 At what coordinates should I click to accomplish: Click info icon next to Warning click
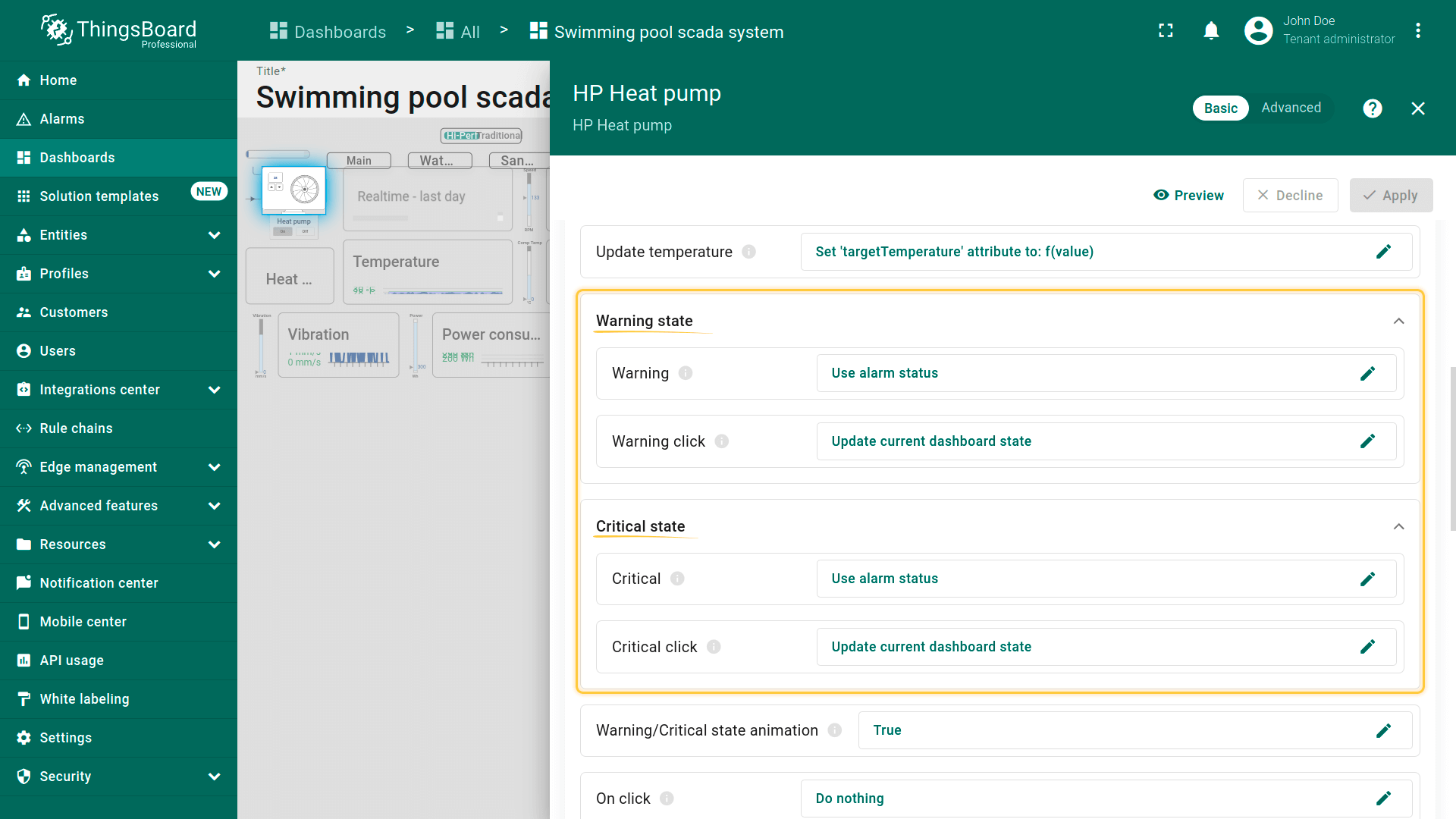722,441
